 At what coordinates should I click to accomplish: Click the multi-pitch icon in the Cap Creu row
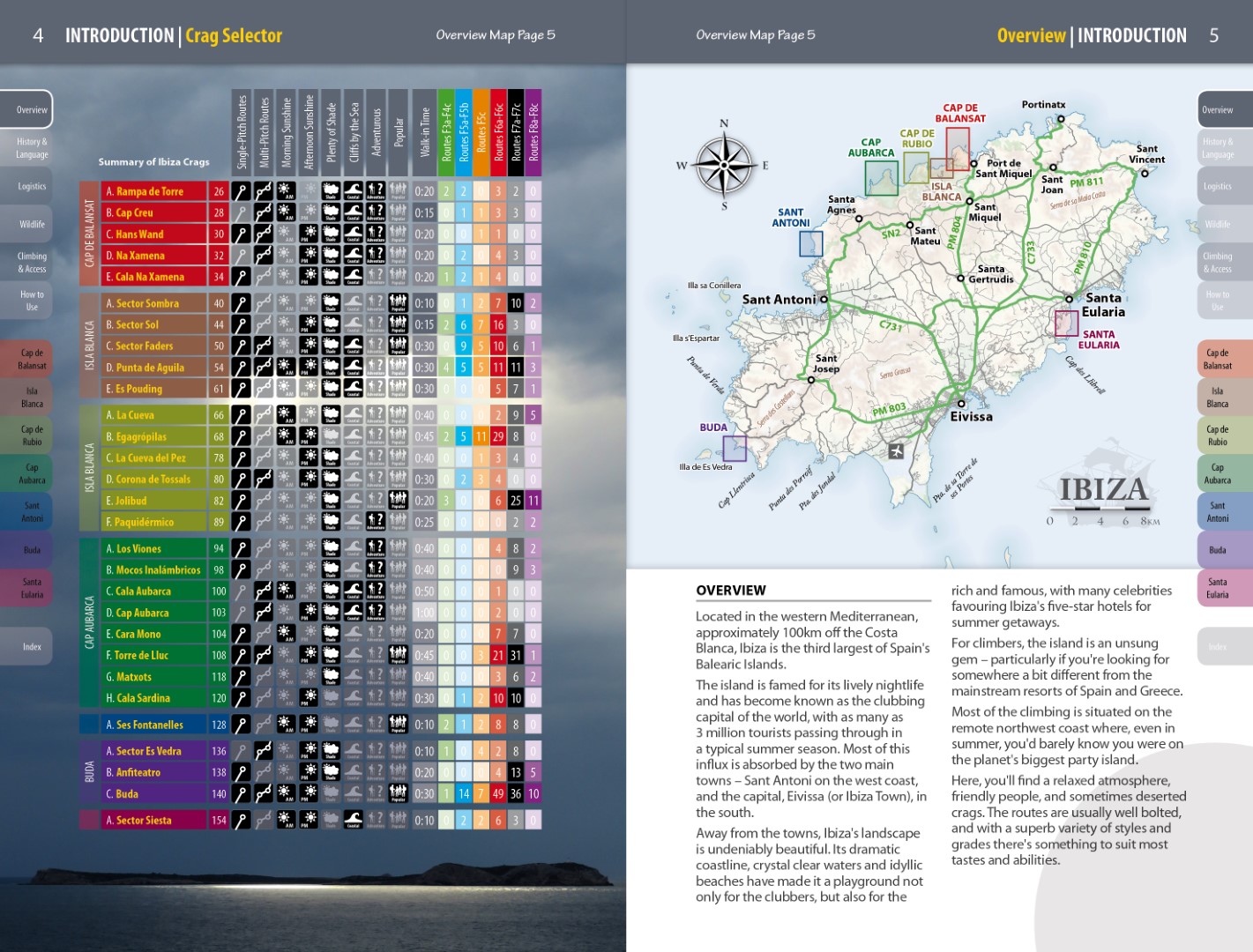[x=264, y=212]
